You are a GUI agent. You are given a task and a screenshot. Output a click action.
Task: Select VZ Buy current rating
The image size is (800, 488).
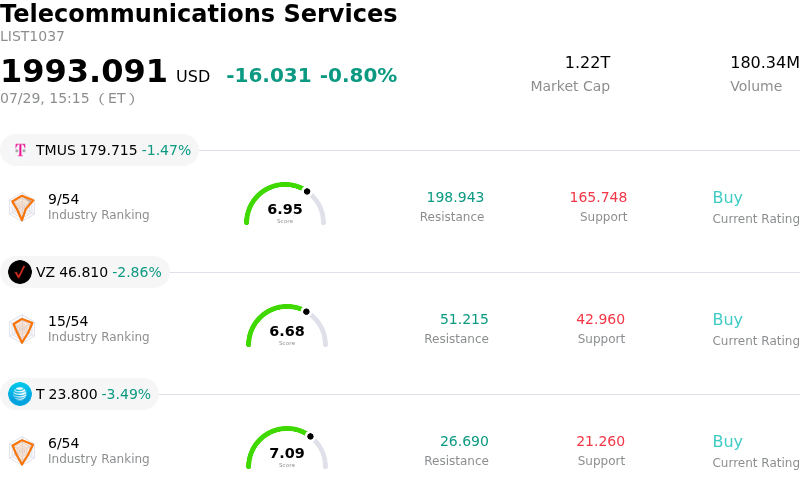727,319
